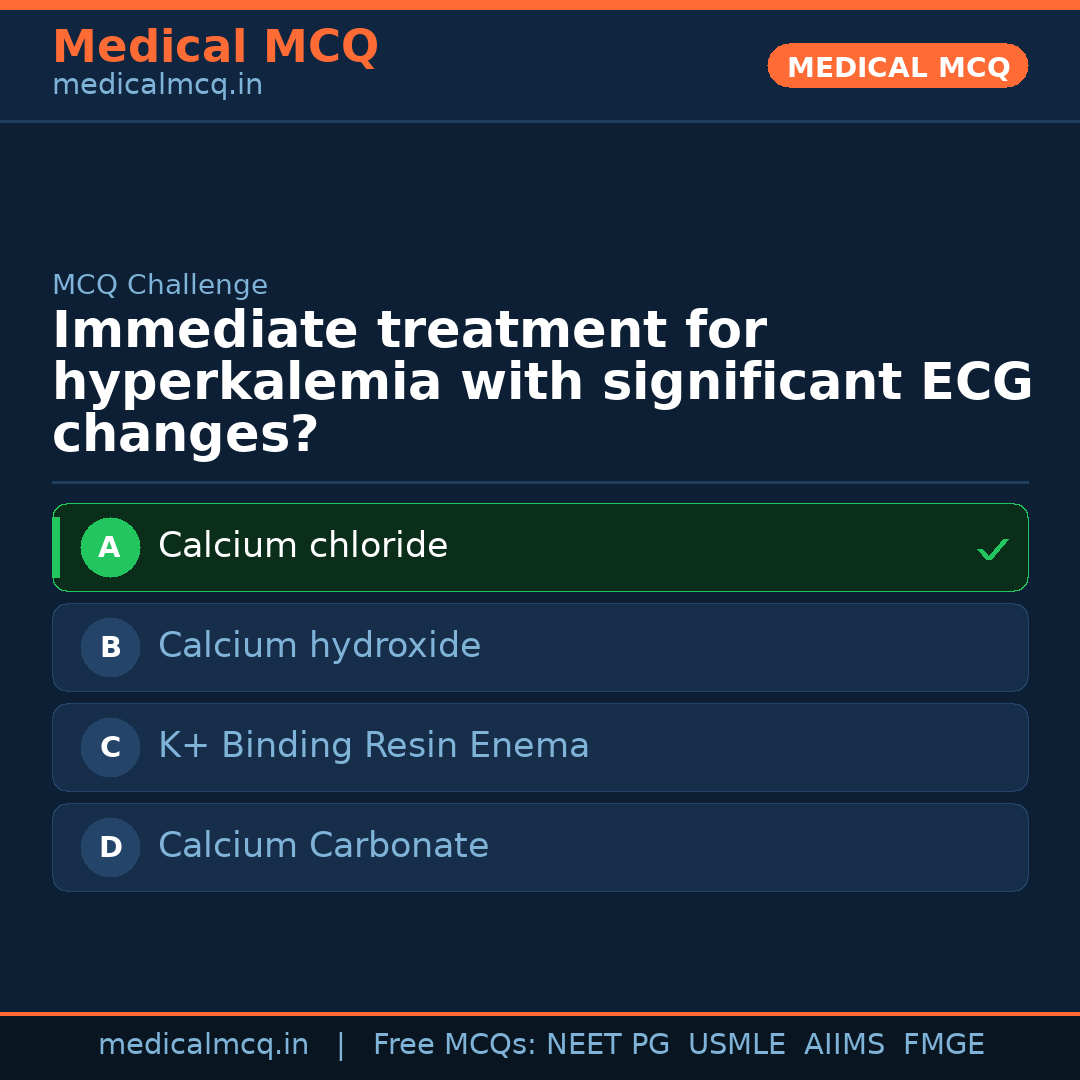Screen dimensions: 1080x1080
Task: Open the Medical MCQ header title
Action: click(215, 47)
